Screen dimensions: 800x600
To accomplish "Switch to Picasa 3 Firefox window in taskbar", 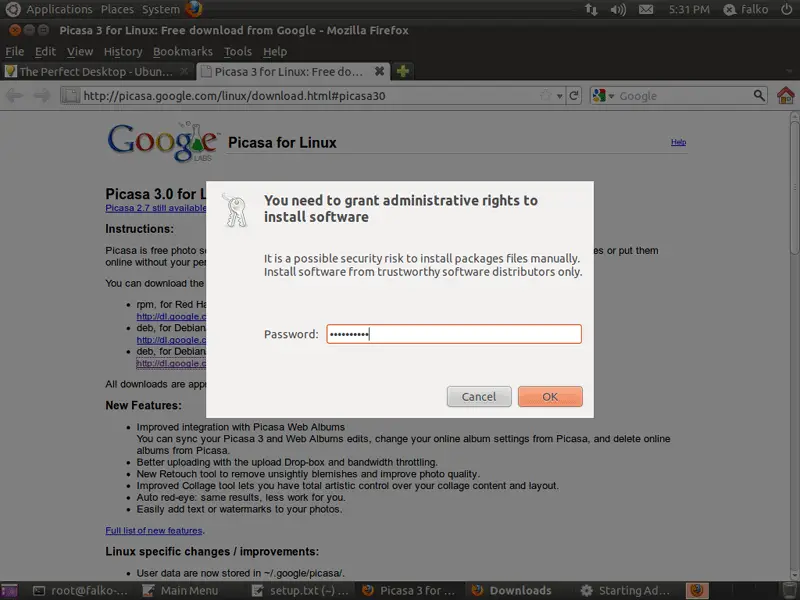I will click(x=408, y=590).
